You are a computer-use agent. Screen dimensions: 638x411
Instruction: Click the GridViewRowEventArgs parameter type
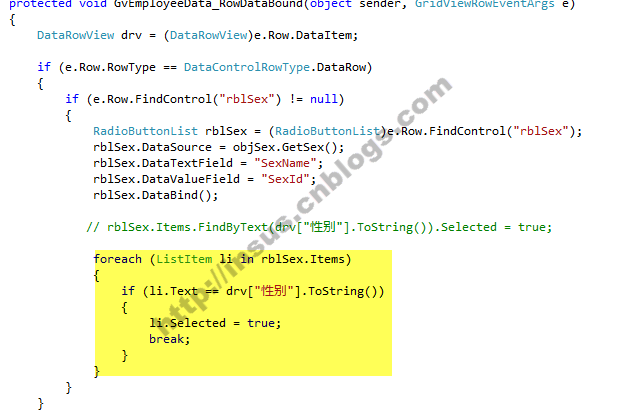tap(485, 4)
